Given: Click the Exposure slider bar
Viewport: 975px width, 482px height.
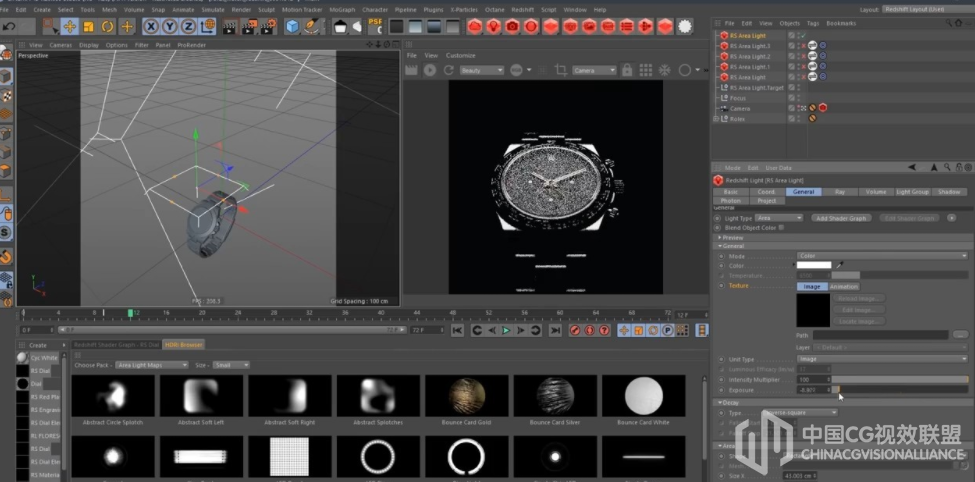Looking at the screenshot, I should click(900, 390).
